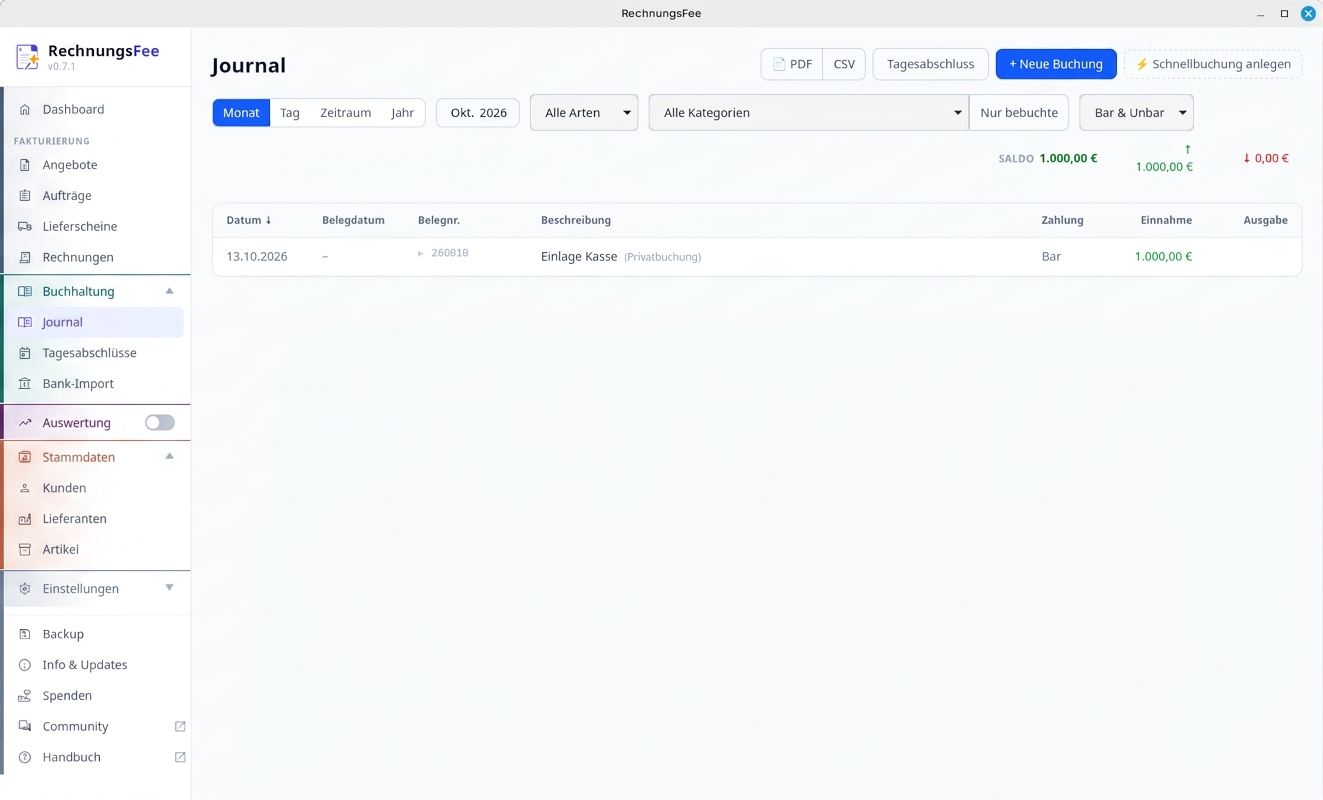
Task: Collapse the Buchhaltung section arrow
Action: pyautogui.click(x=169, y=291)
